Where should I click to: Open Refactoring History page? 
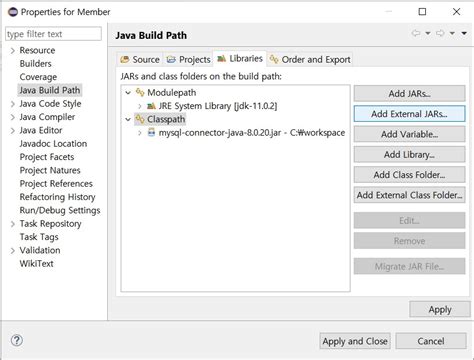click(x=57, y=197)
